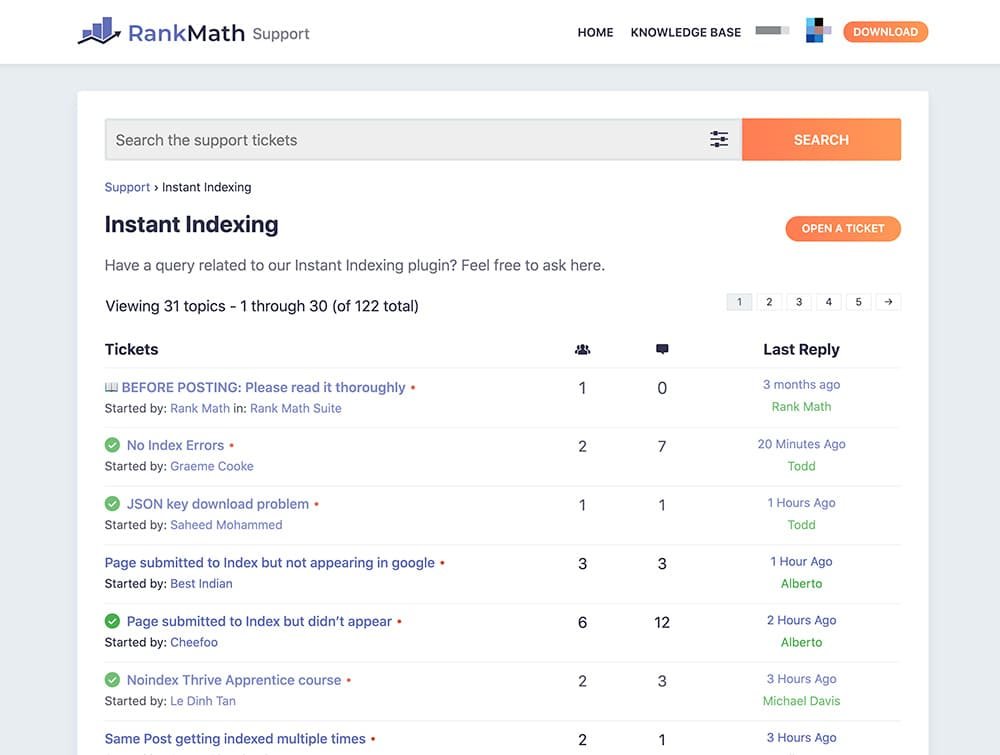Click the book icon beside BEFORE POSTING topic
This screenshot has width=1000, height=755.
point(112,386)
